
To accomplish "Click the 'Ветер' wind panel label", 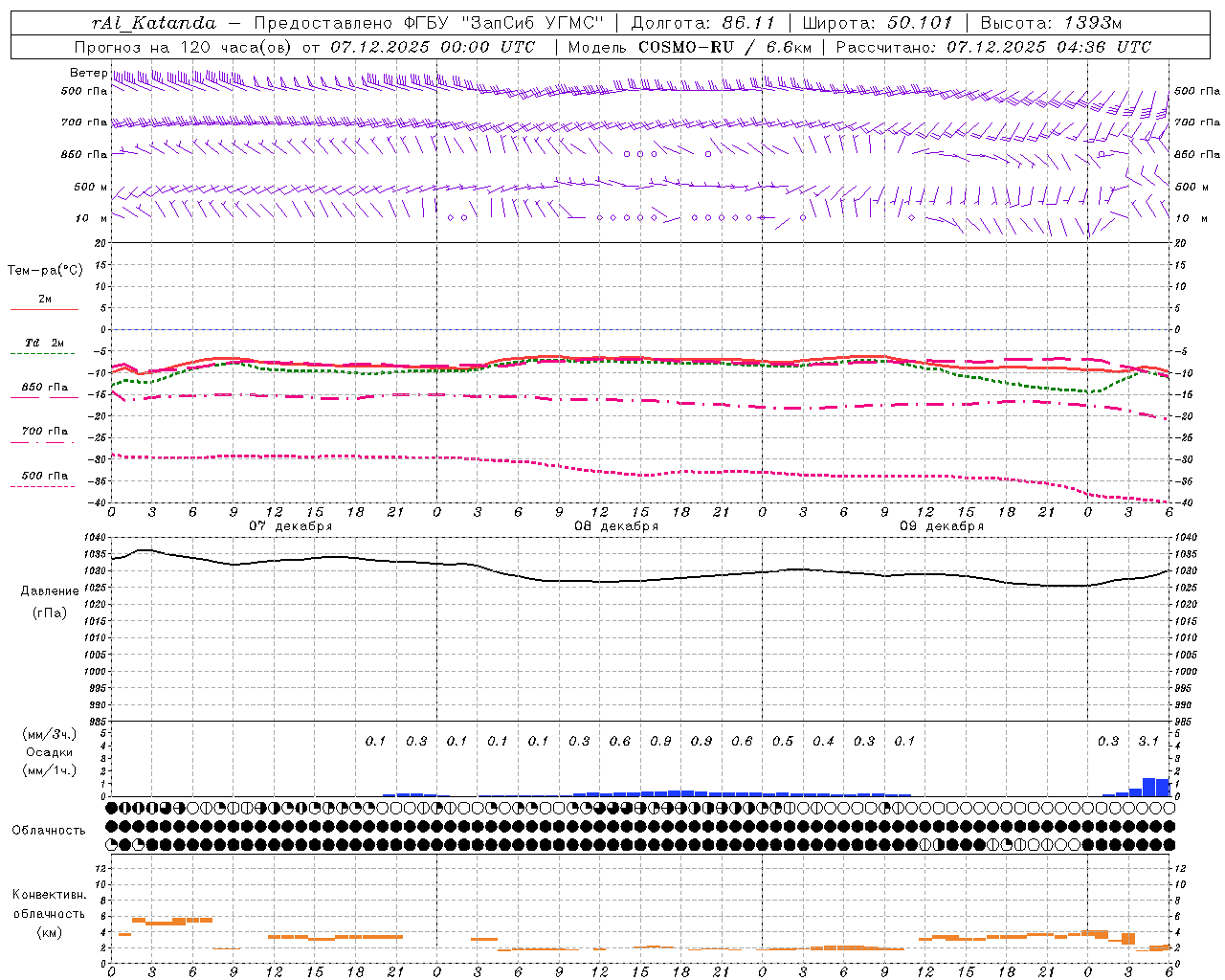I will click(x=88, y=73).
